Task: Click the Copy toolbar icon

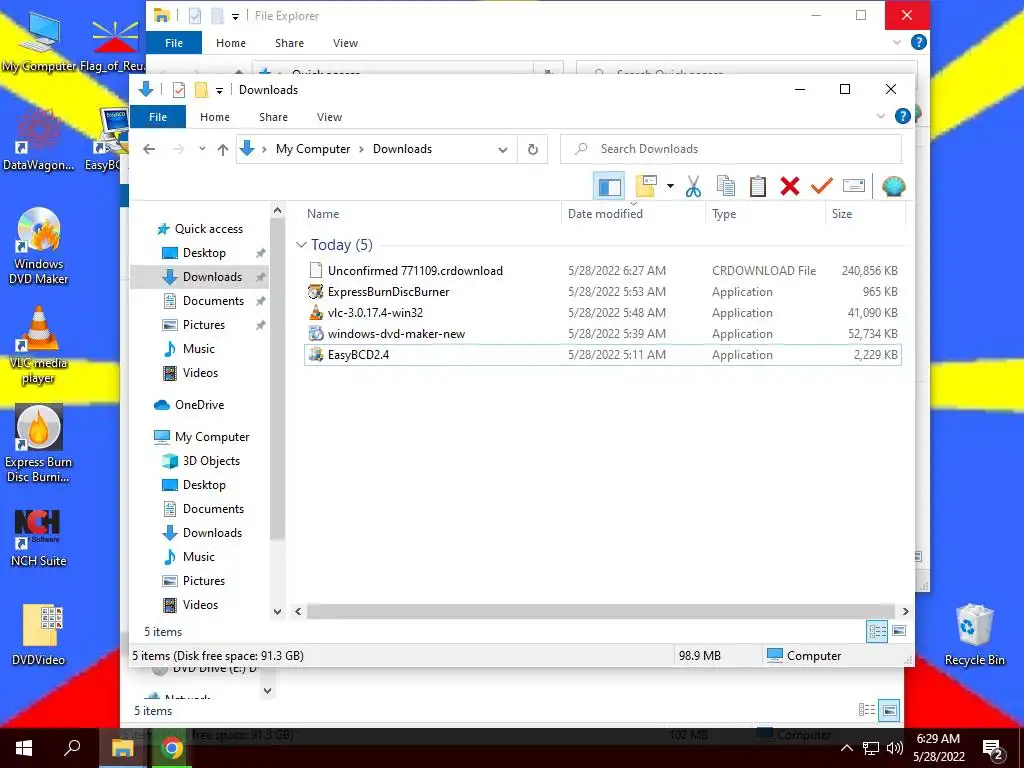Action: (726, 186)
